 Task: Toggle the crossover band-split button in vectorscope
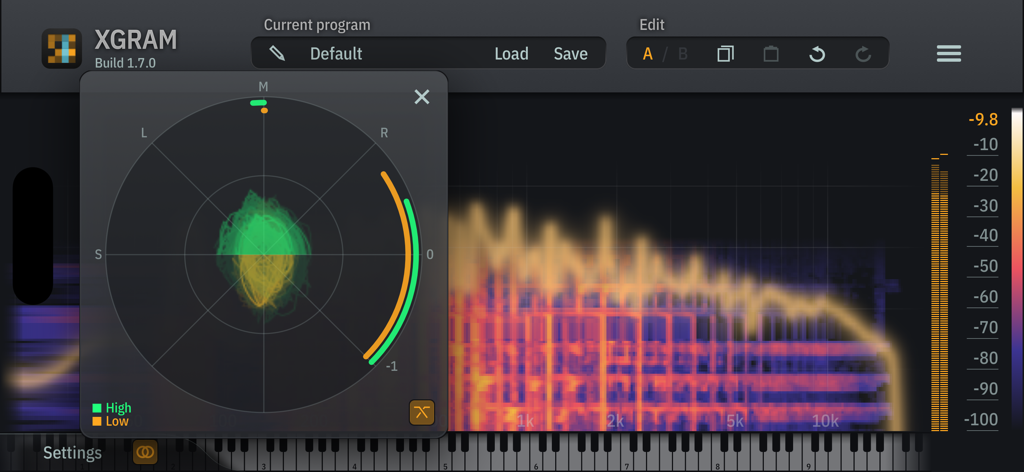[x=422, y=413]
